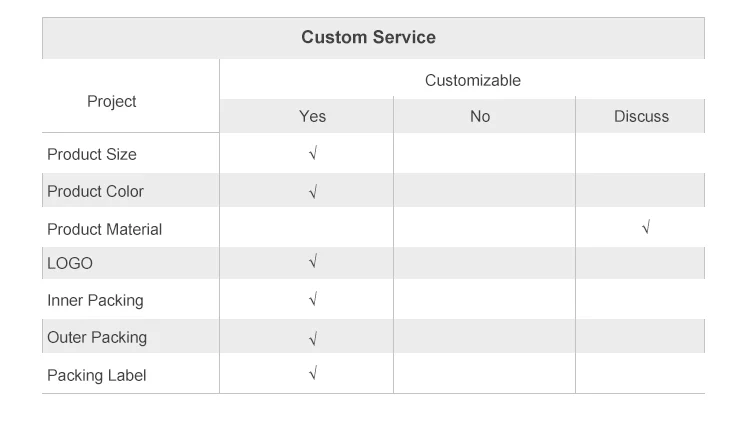750x441 pixels.
Task: Select the Inner Packing row checkmark
Action: click(x=313, y=299)
